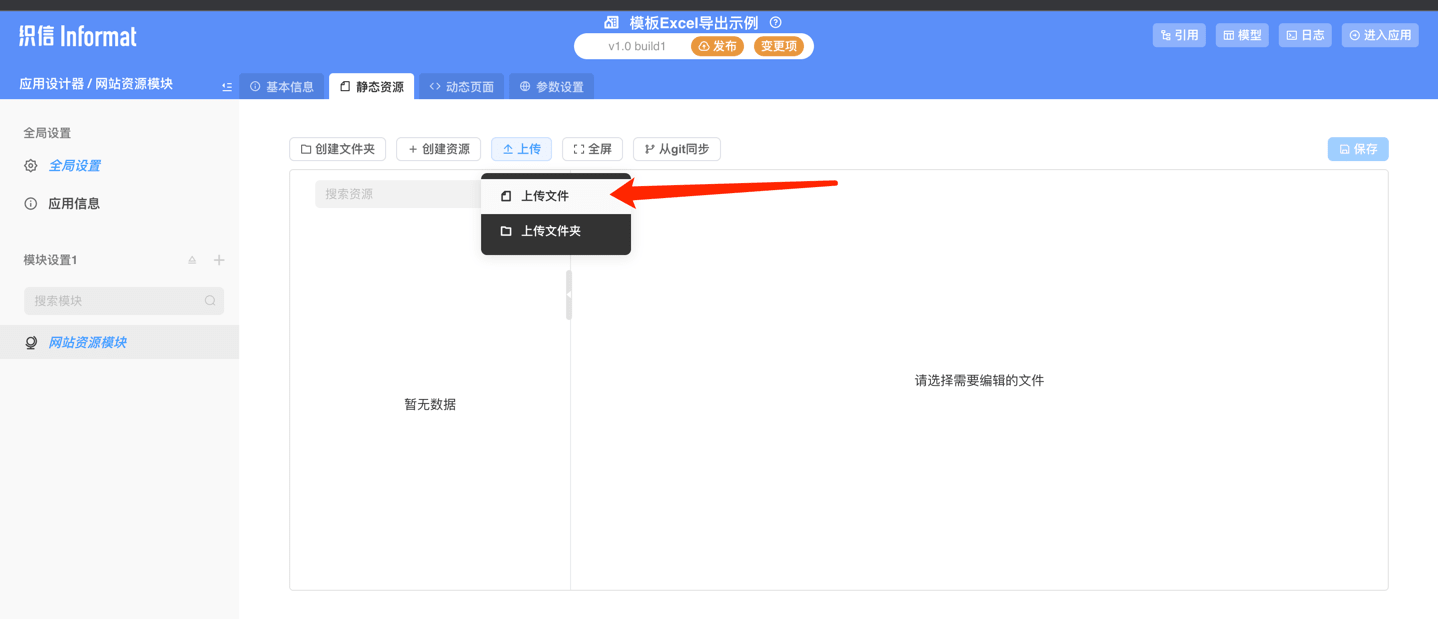
Task: Click the 创建文件夹 button
Action: pyautogui.click(x=337, y=148)
